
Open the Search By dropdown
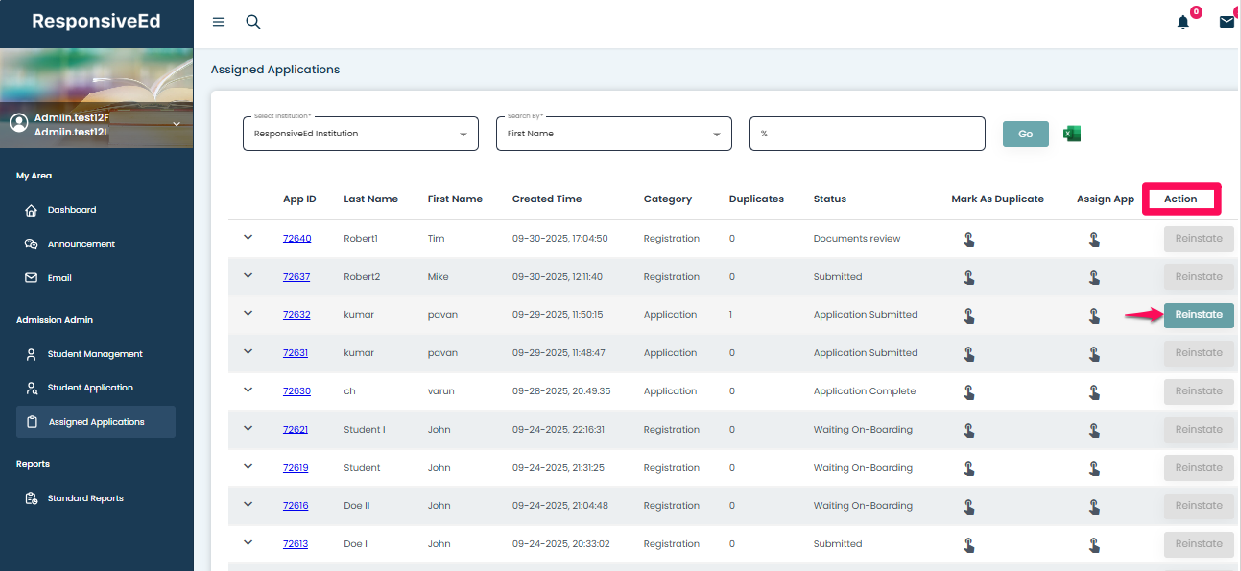pyautogui.click(x=613, y=134)
